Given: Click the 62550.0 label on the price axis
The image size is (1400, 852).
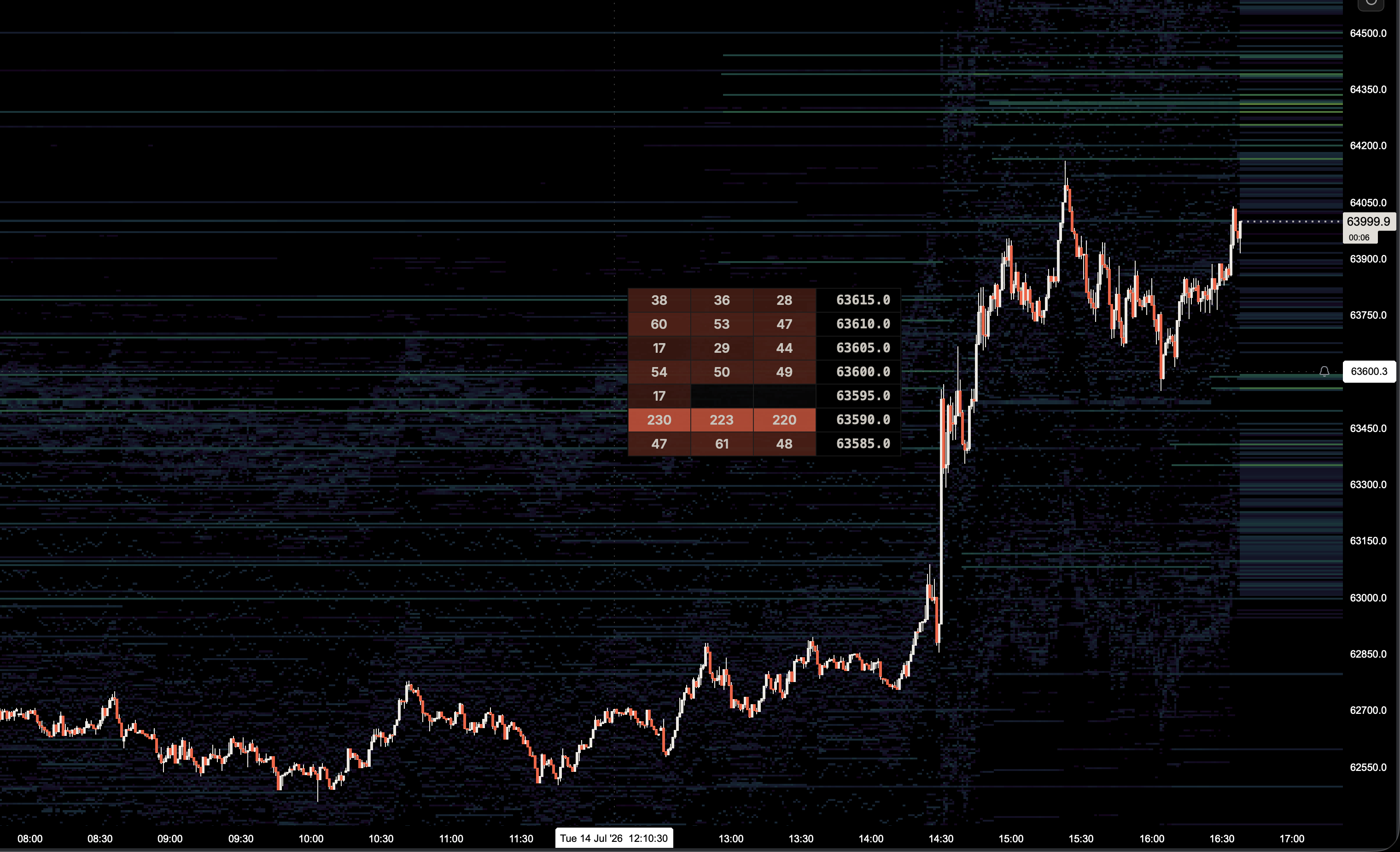Looking at the screenshot, I should coord(1368,767).
